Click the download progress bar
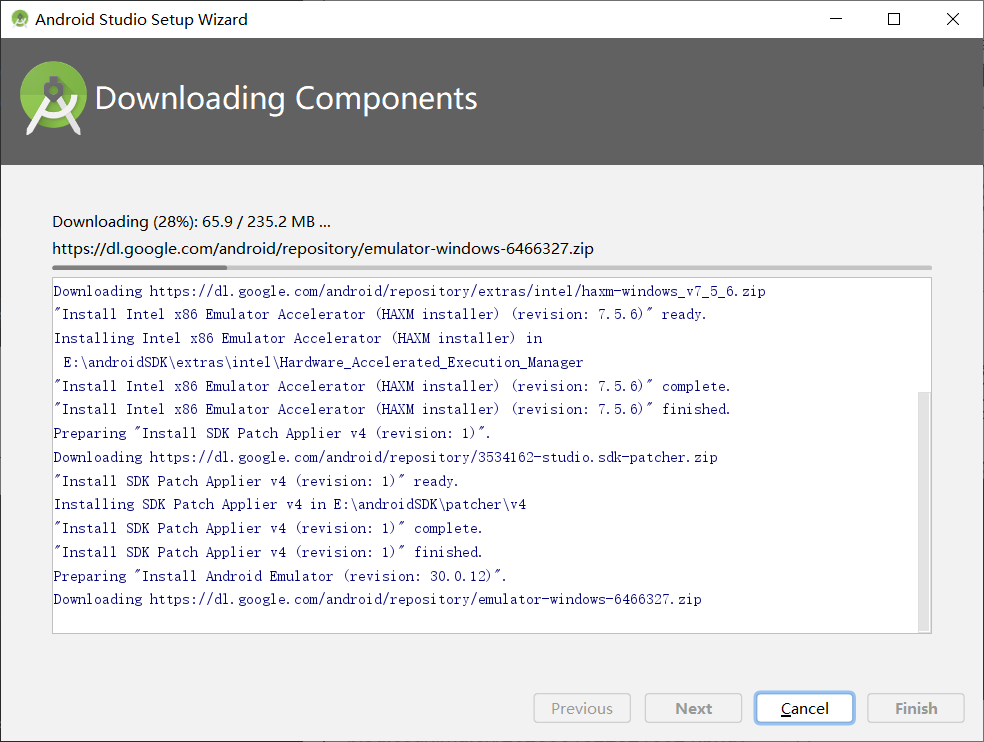The image size is (984, 742). 490,267
